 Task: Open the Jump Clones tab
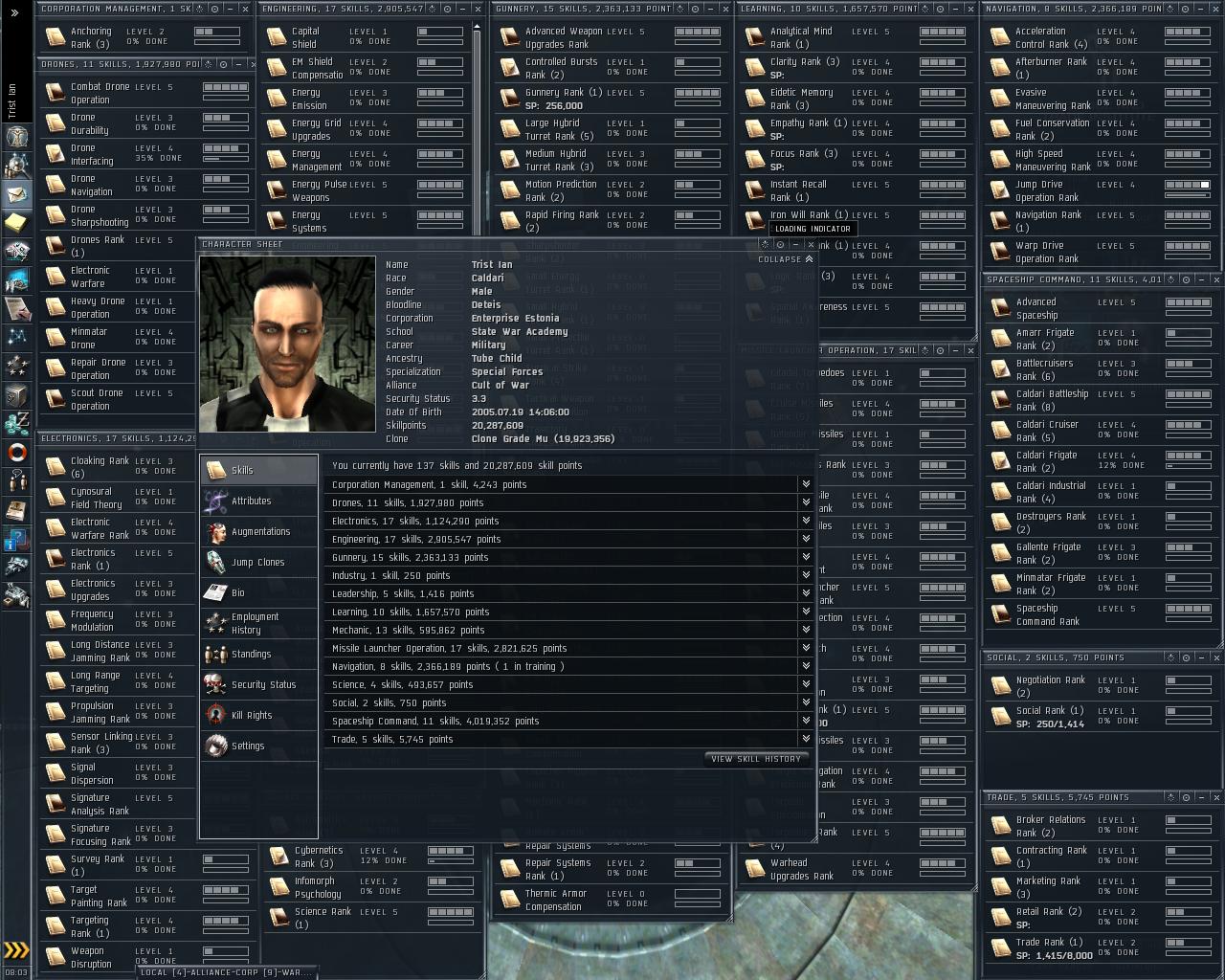[x=258, y=562]
